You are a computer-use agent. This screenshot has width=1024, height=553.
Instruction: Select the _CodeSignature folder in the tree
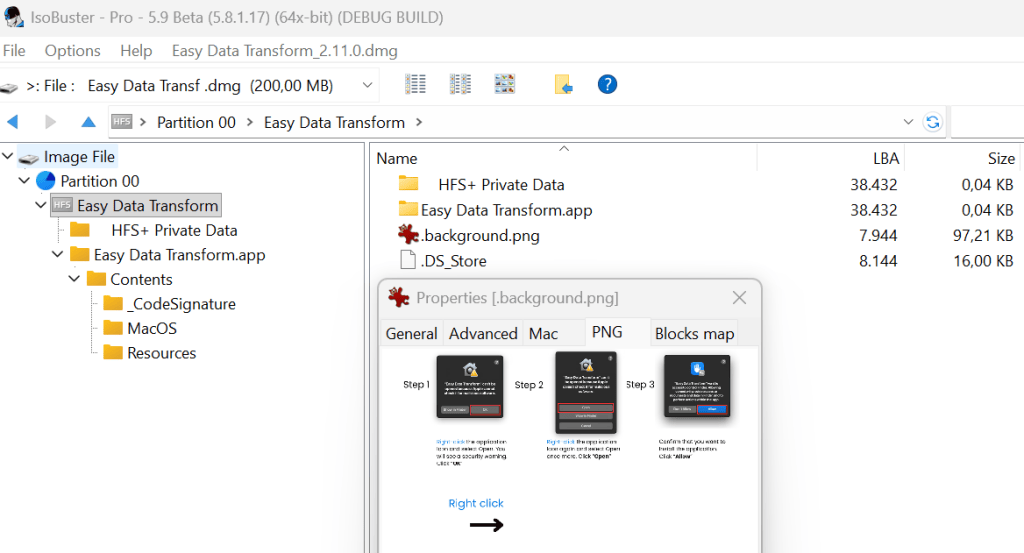[x=182, y=304]
